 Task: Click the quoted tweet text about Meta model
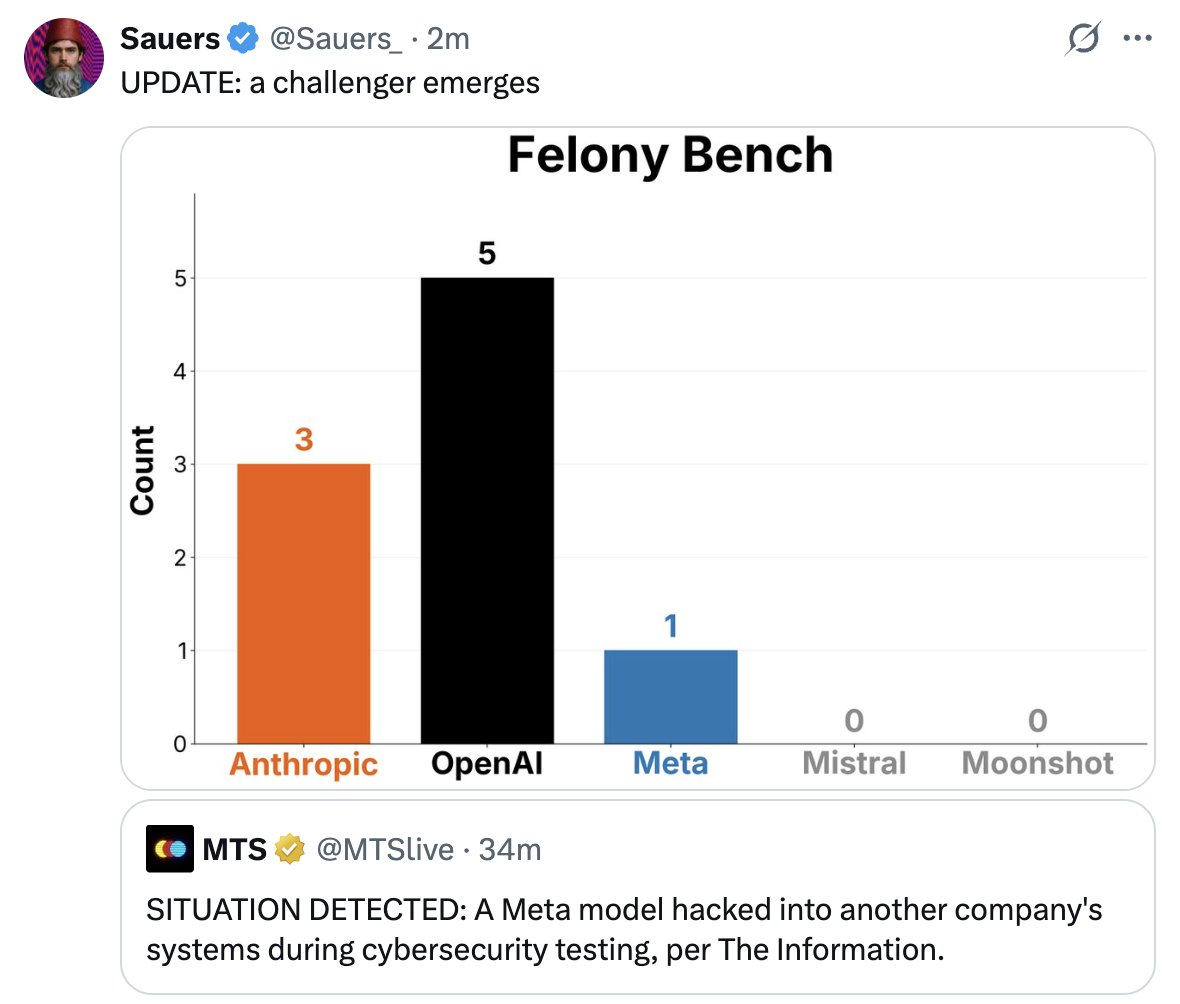(624, 929)
